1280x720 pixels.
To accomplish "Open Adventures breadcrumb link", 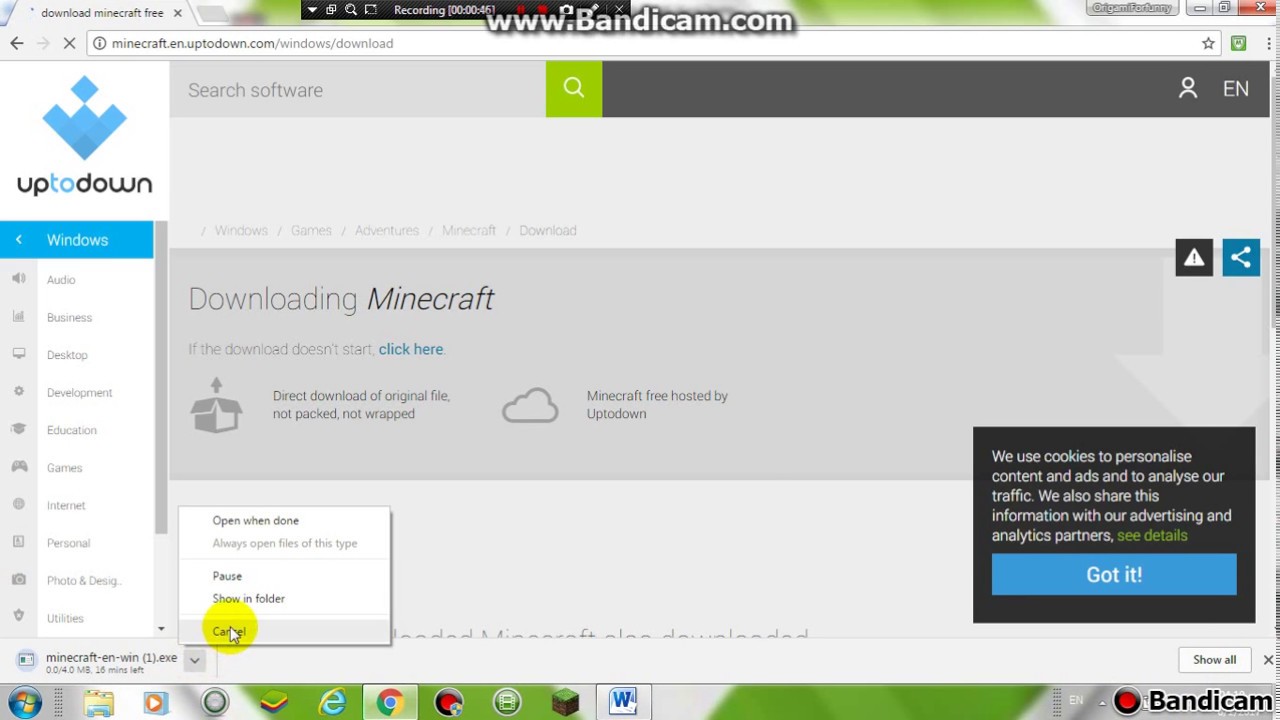I will pyautogui.click(x=387, y=230).
